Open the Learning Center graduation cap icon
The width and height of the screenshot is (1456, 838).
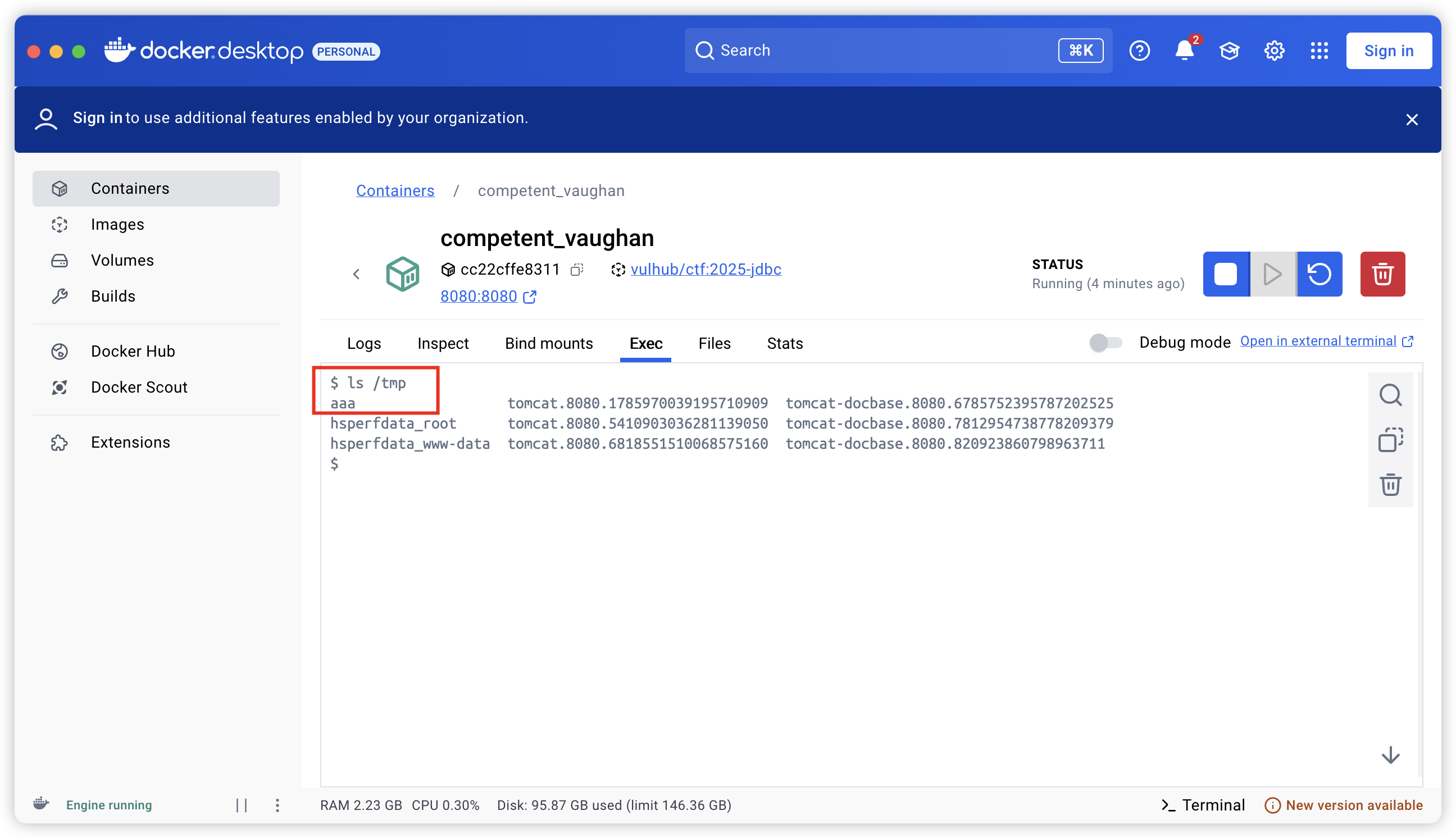[1229, 51]
